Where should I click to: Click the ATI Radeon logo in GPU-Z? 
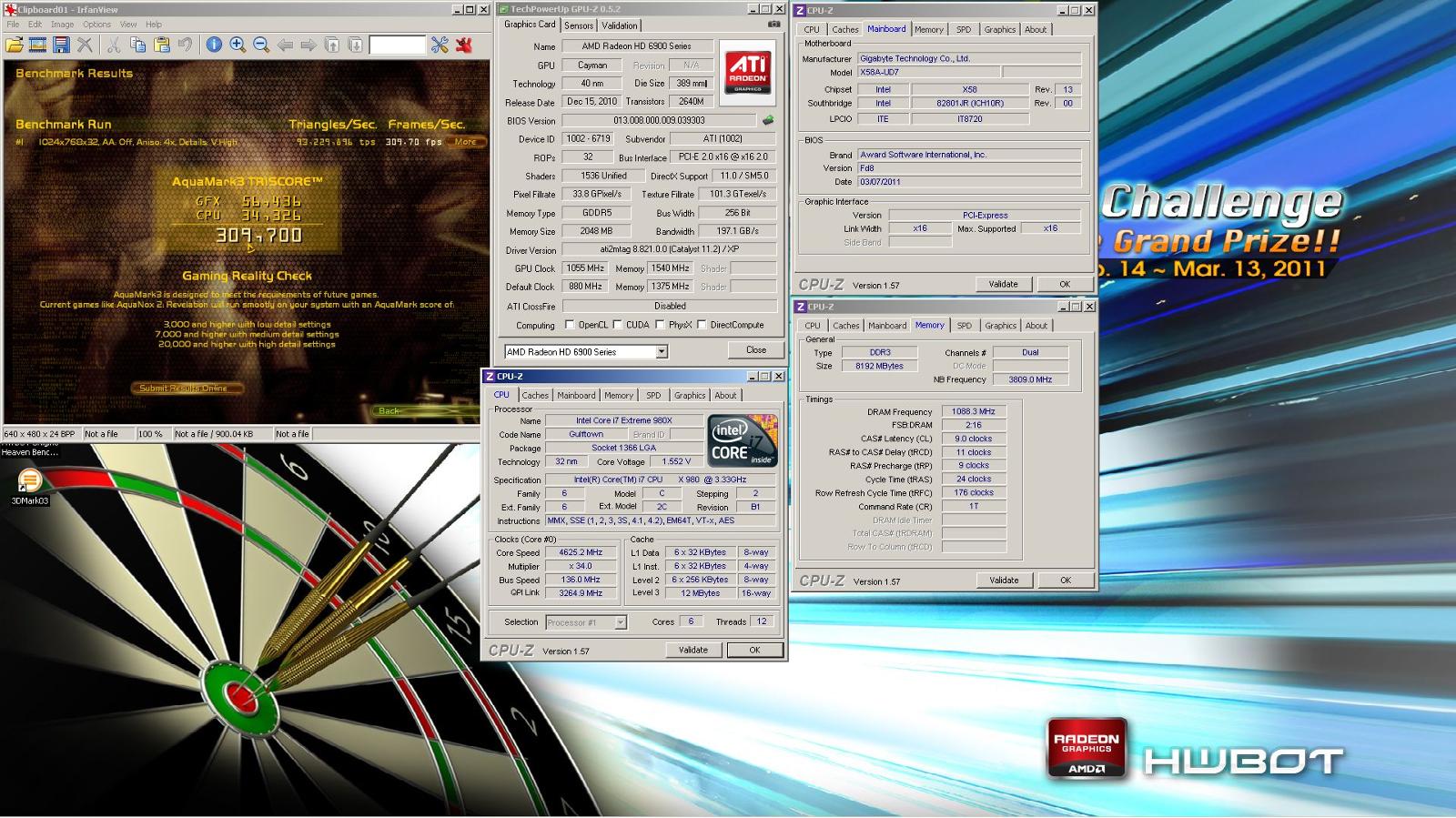[747, 72]
